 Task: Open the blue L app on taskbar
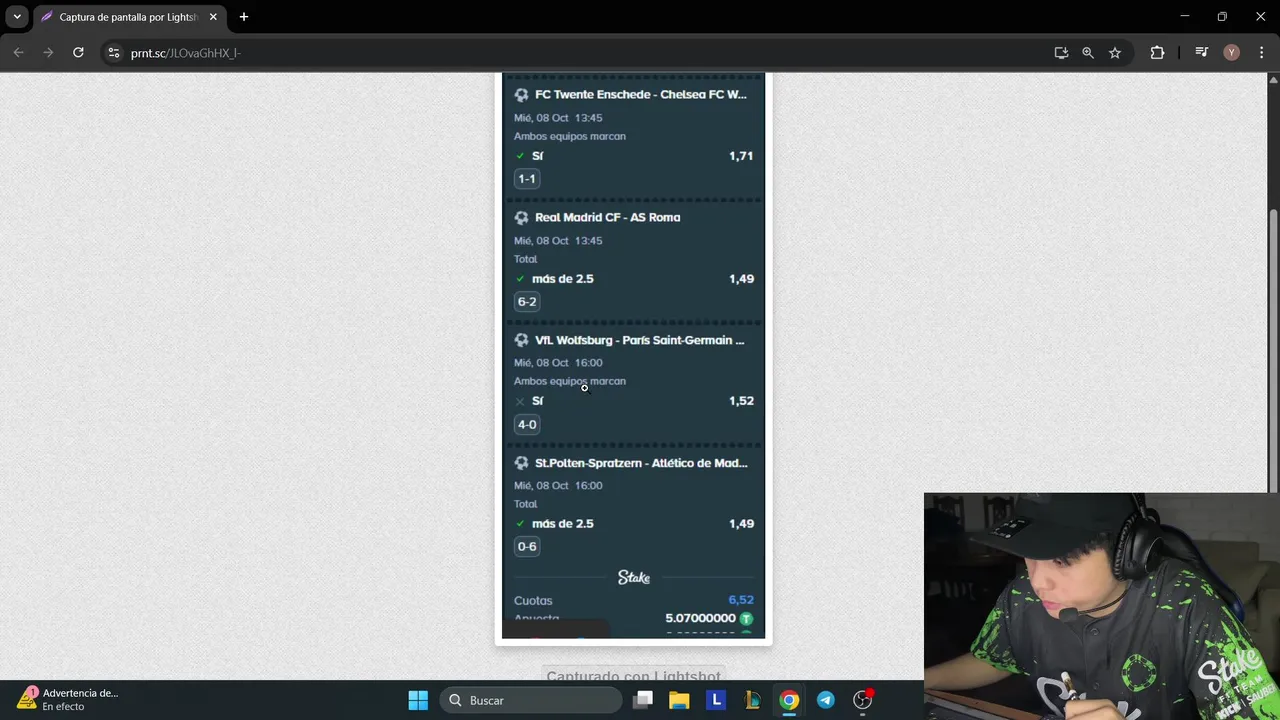coord(716,700)
